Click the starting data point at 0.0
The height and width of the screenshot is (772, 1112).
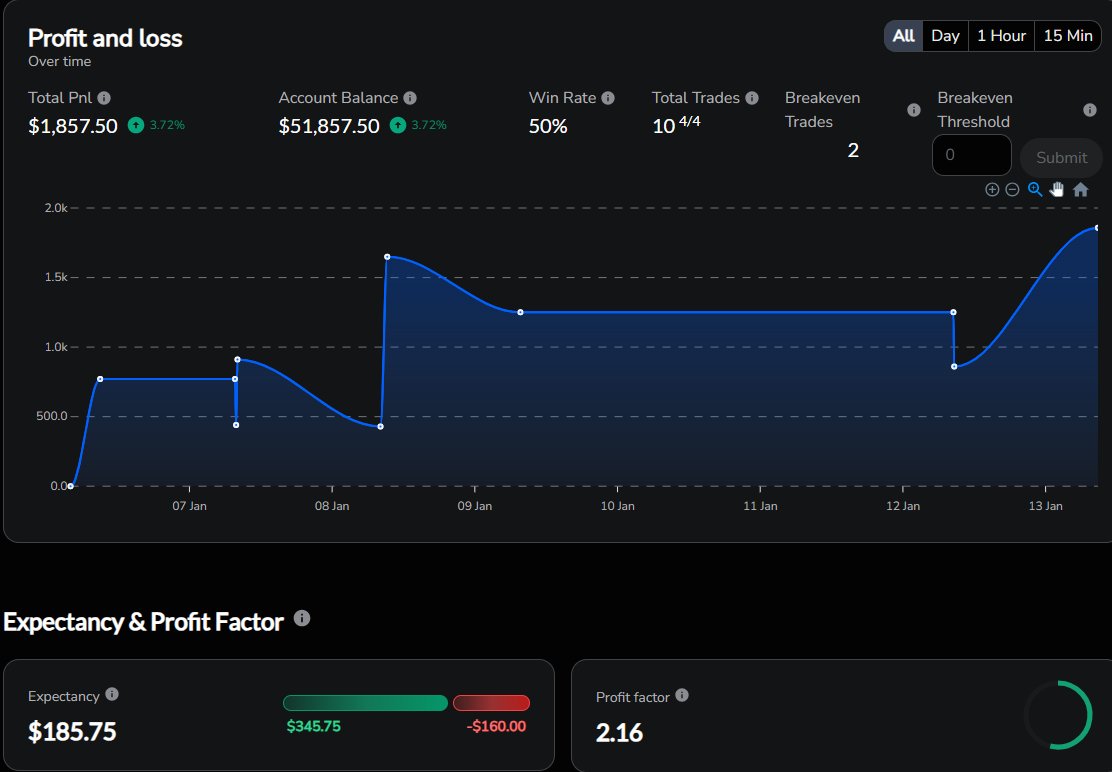click(70, 486)
